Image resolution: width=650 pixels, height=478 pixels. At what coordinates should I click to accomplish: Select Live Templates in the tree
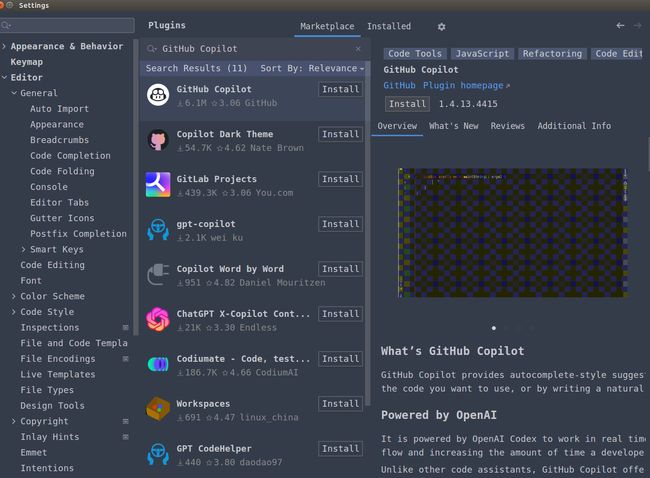pos(58,374)
